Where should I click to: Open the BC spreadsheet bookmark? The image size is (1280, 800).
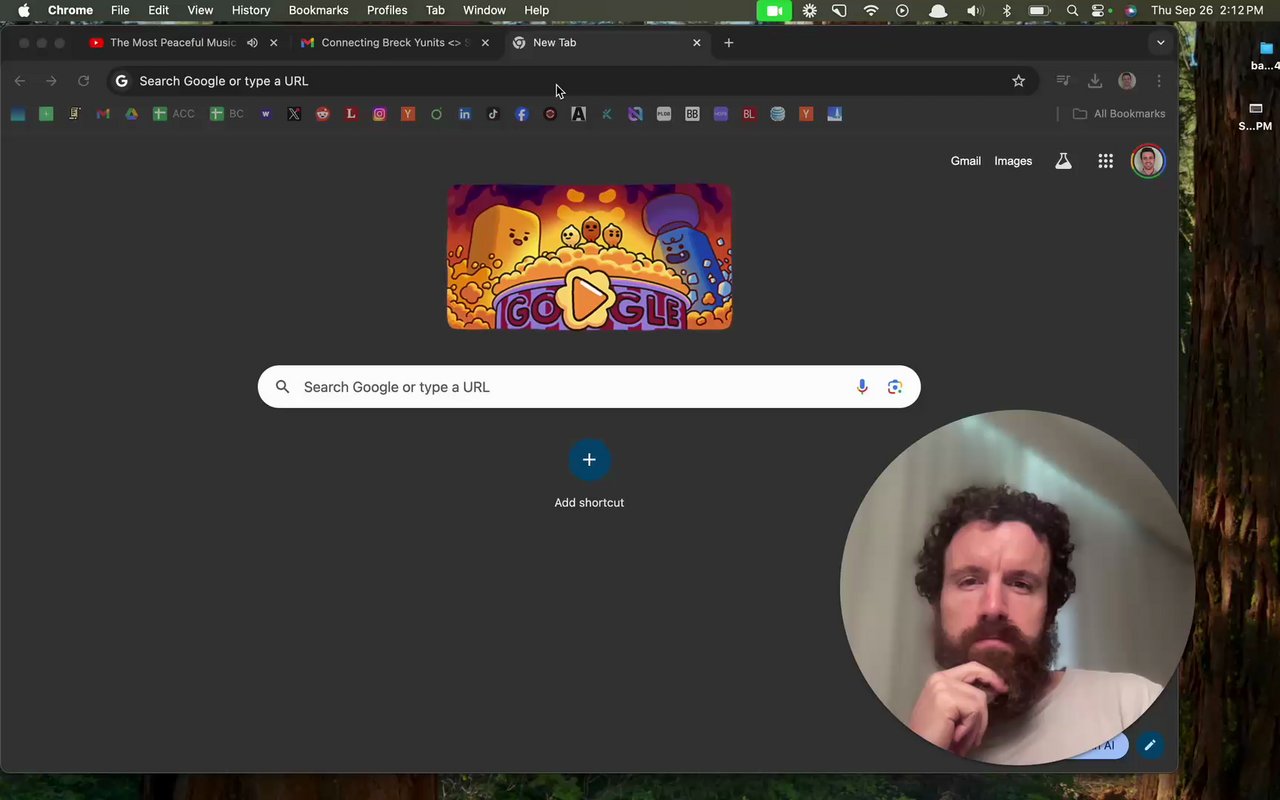pos(227,114)
